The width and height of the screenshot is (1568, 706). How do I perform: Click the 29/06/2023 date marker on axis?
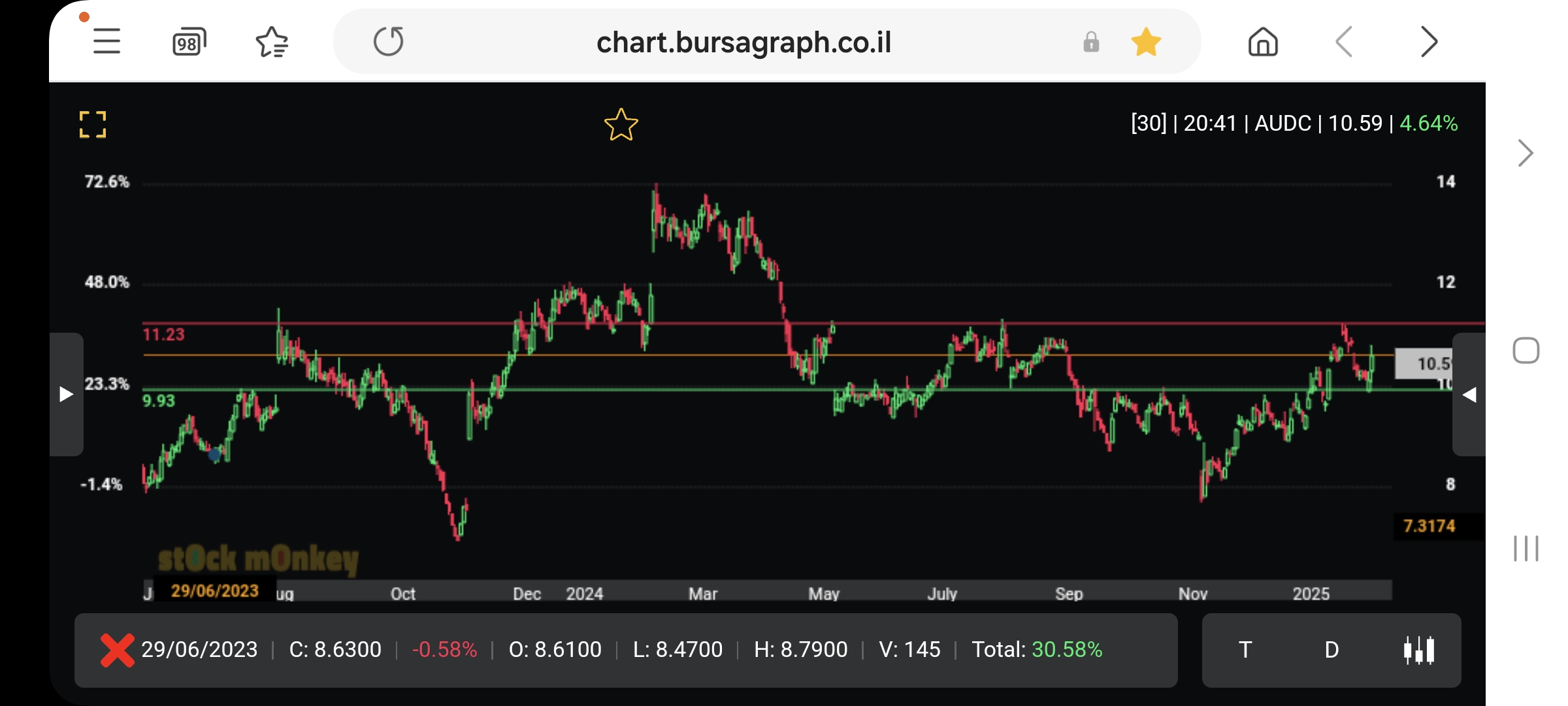[214, 591]
